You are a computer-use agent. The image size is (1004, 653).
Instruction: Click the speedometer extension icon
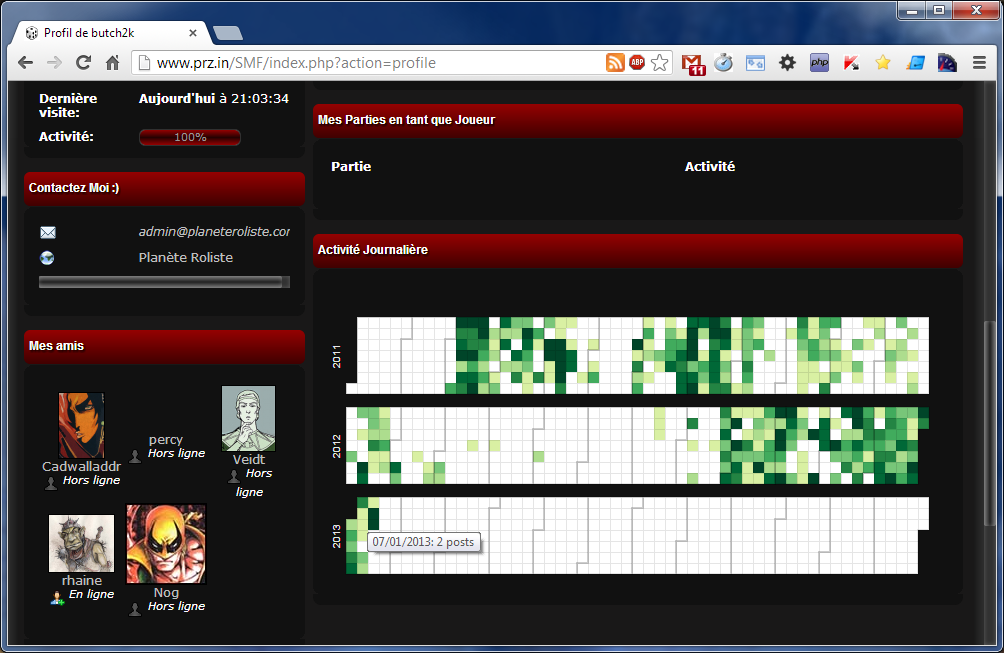947,63
